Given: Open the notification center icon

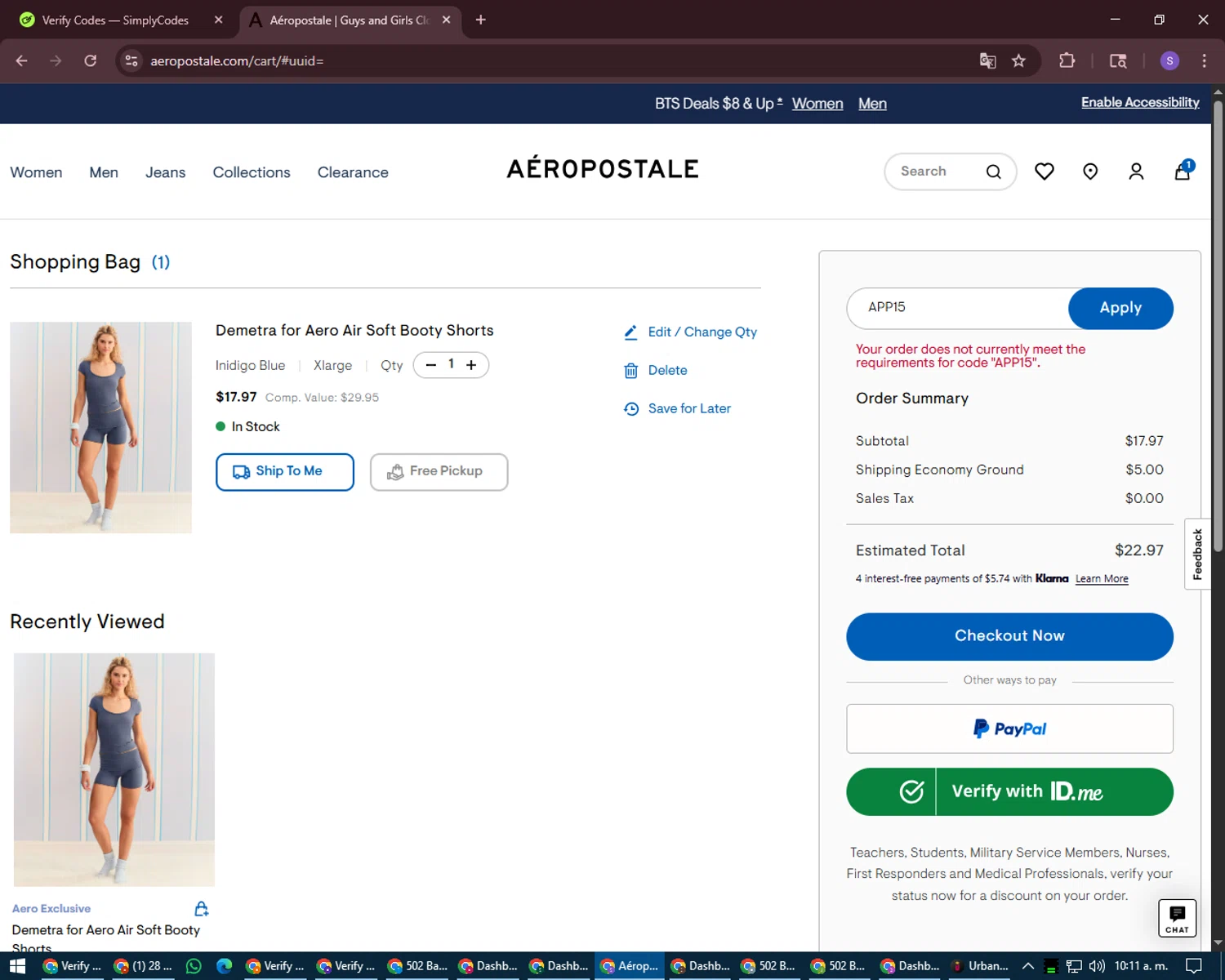Looking at the screenshot, I should pos(1193,966).
